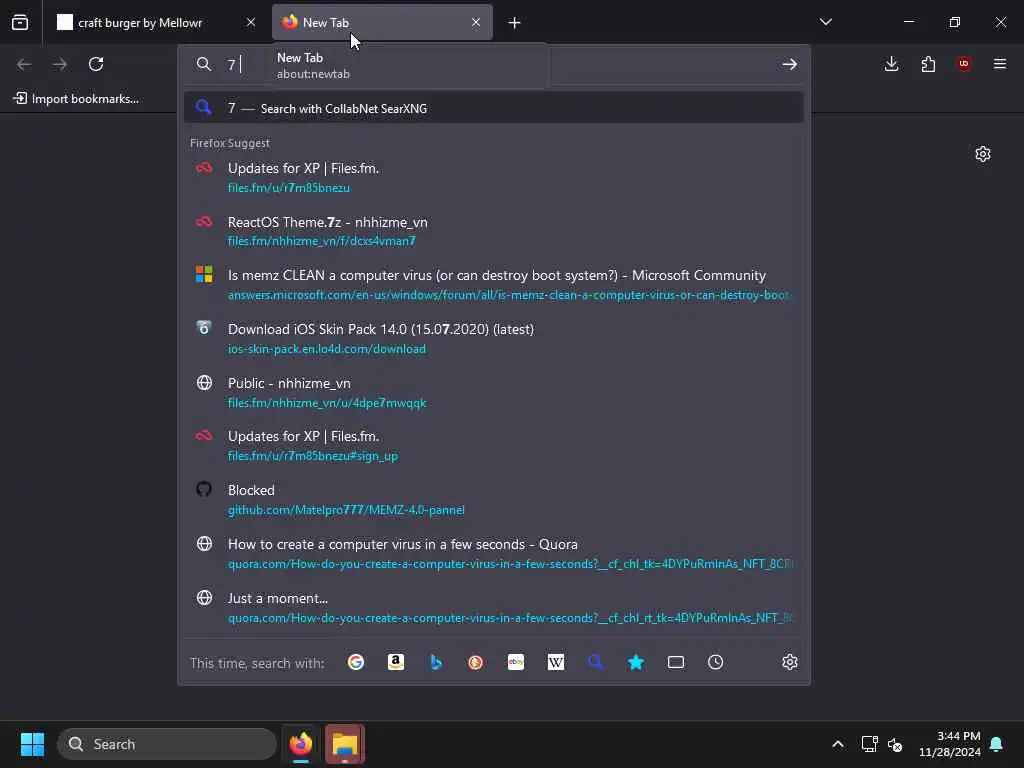Click Import bookmarks in bookmarks toolbar
Viewport: 1024px width, 768px height.
tap(76, 99)
